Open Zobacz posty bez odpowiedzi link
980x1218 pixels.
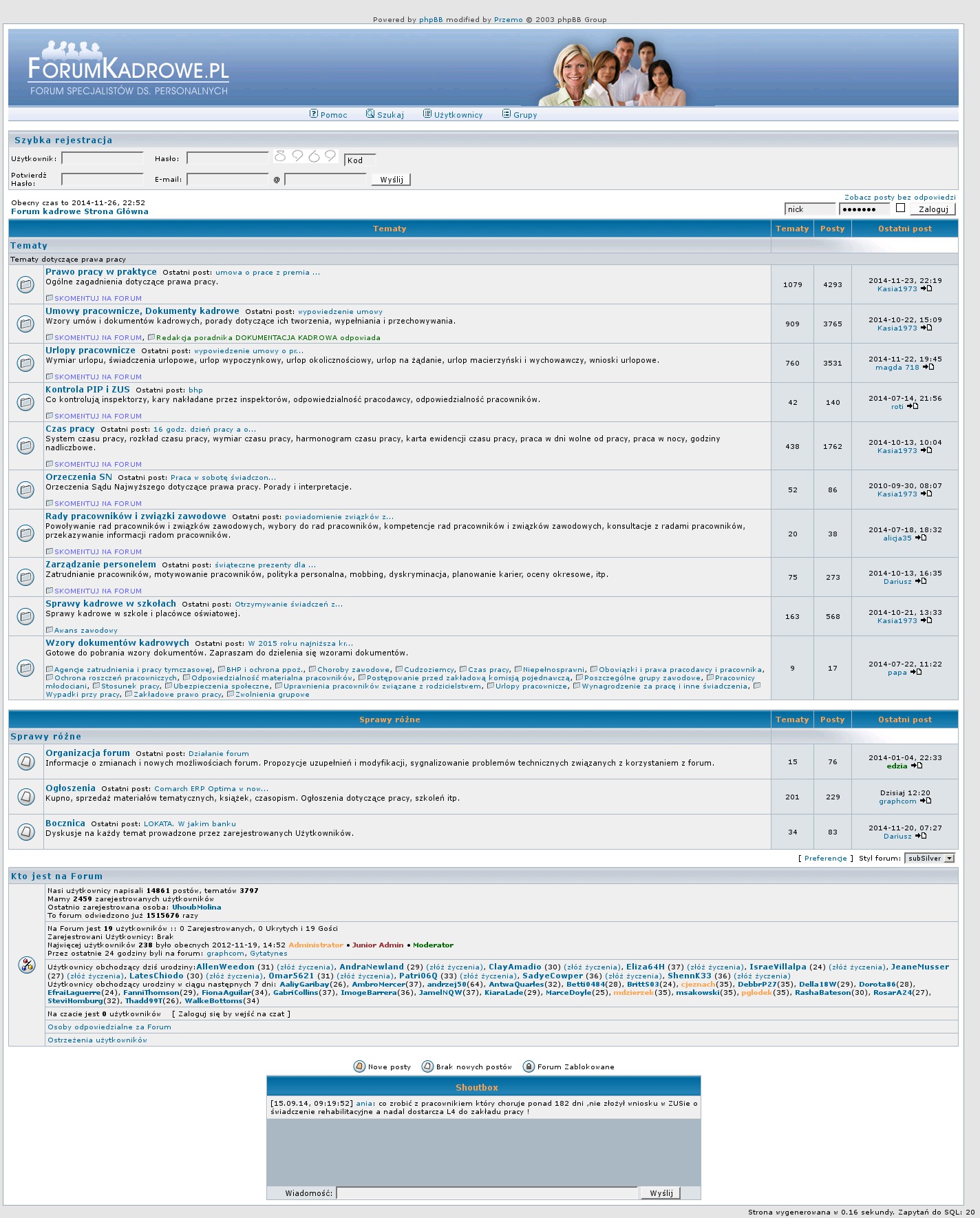(899, 198)
